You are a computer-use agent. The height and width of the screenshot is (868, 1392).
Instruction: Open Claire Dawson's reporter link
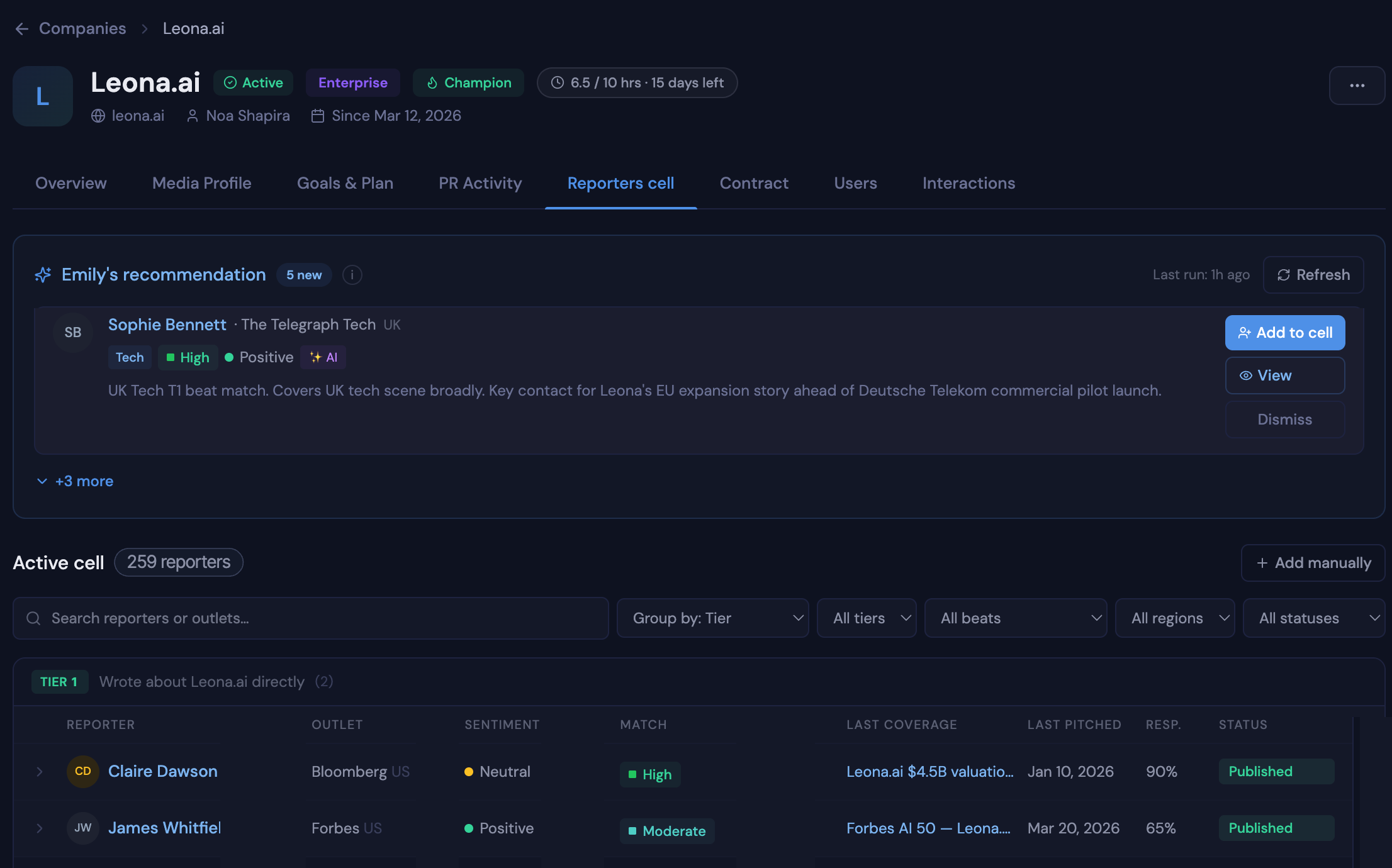[163, 771]
